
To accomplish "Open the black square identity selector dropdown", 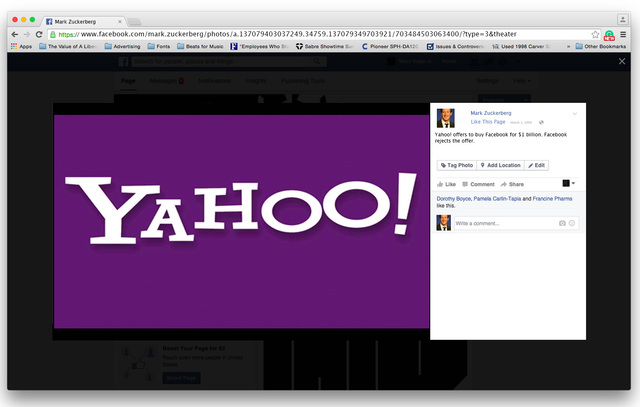I will pyautogui.click(x=569, y=183).
